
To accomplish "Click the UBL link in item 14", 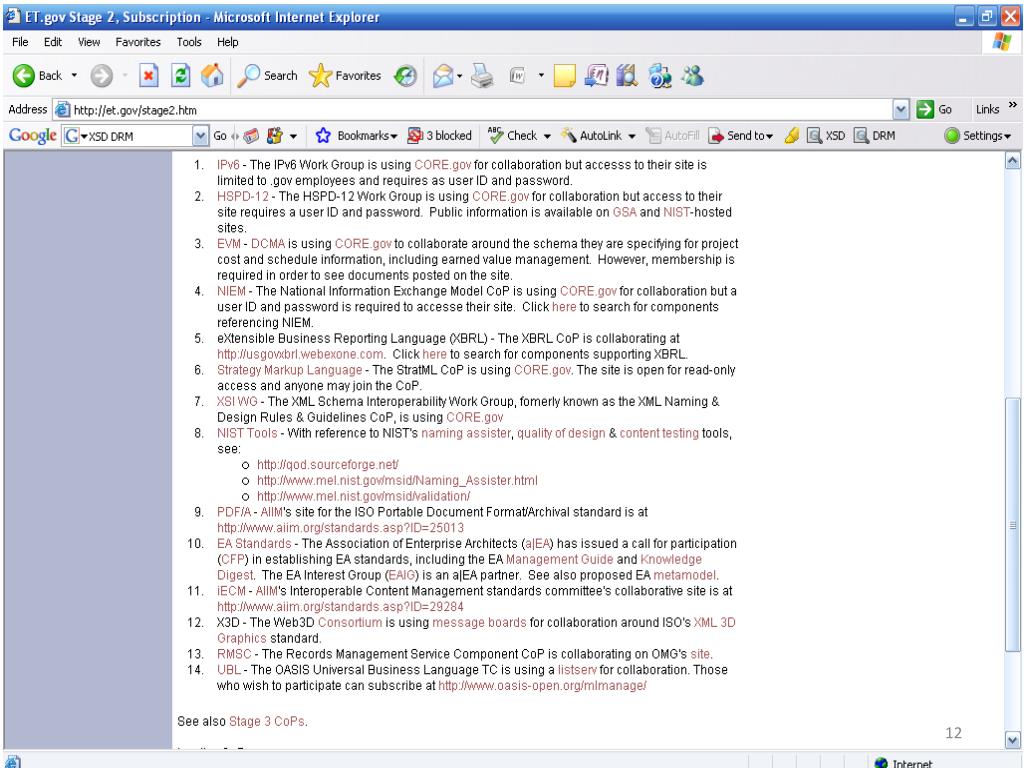I will (x=229, y=670).
